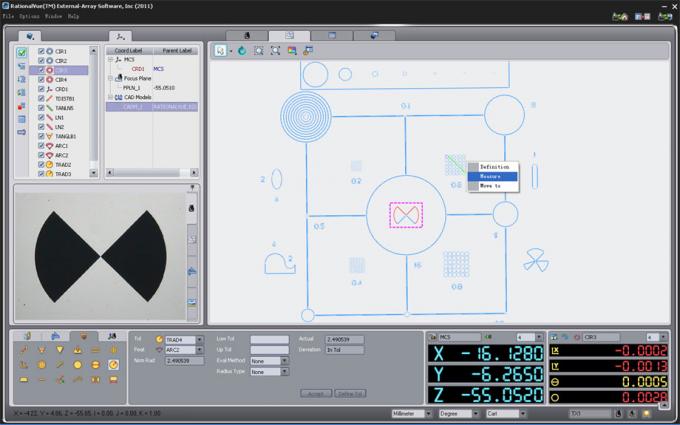Click the vertical slider beside the camera image

coord(192,256)
